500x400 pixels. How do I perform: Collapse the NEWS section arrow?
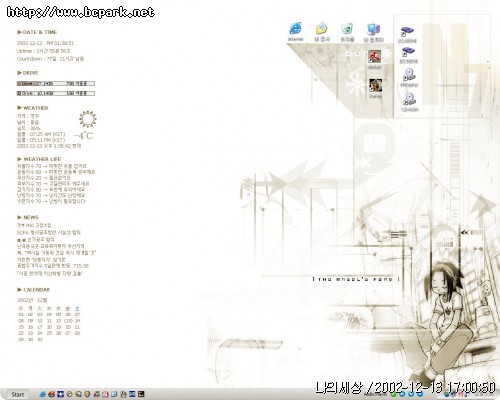19,217
